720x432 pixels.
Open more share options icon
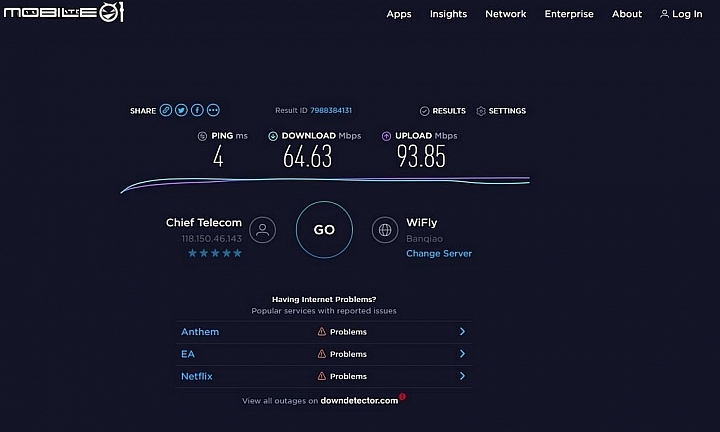[213, 110]
